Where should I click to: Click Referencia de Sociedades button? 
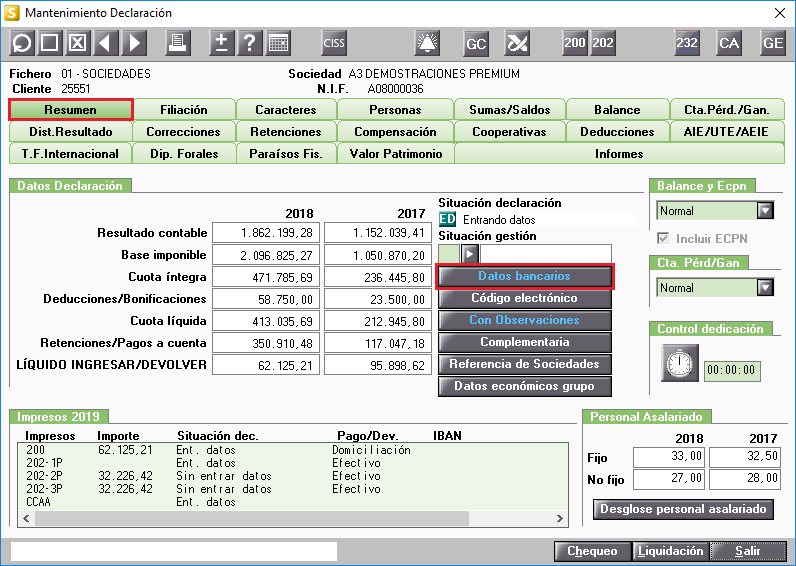[x=524, y=364]
